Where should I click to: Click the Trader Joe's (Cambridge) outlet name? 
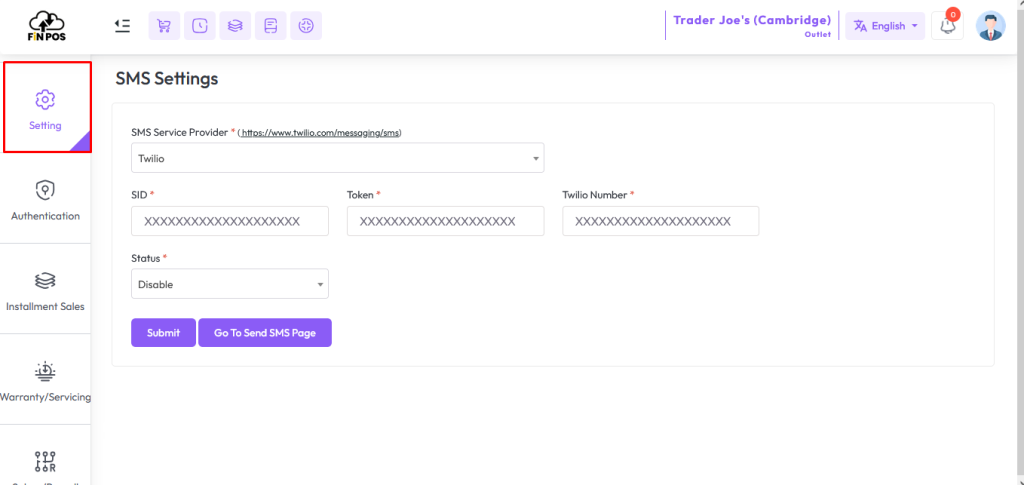[752, 20]
